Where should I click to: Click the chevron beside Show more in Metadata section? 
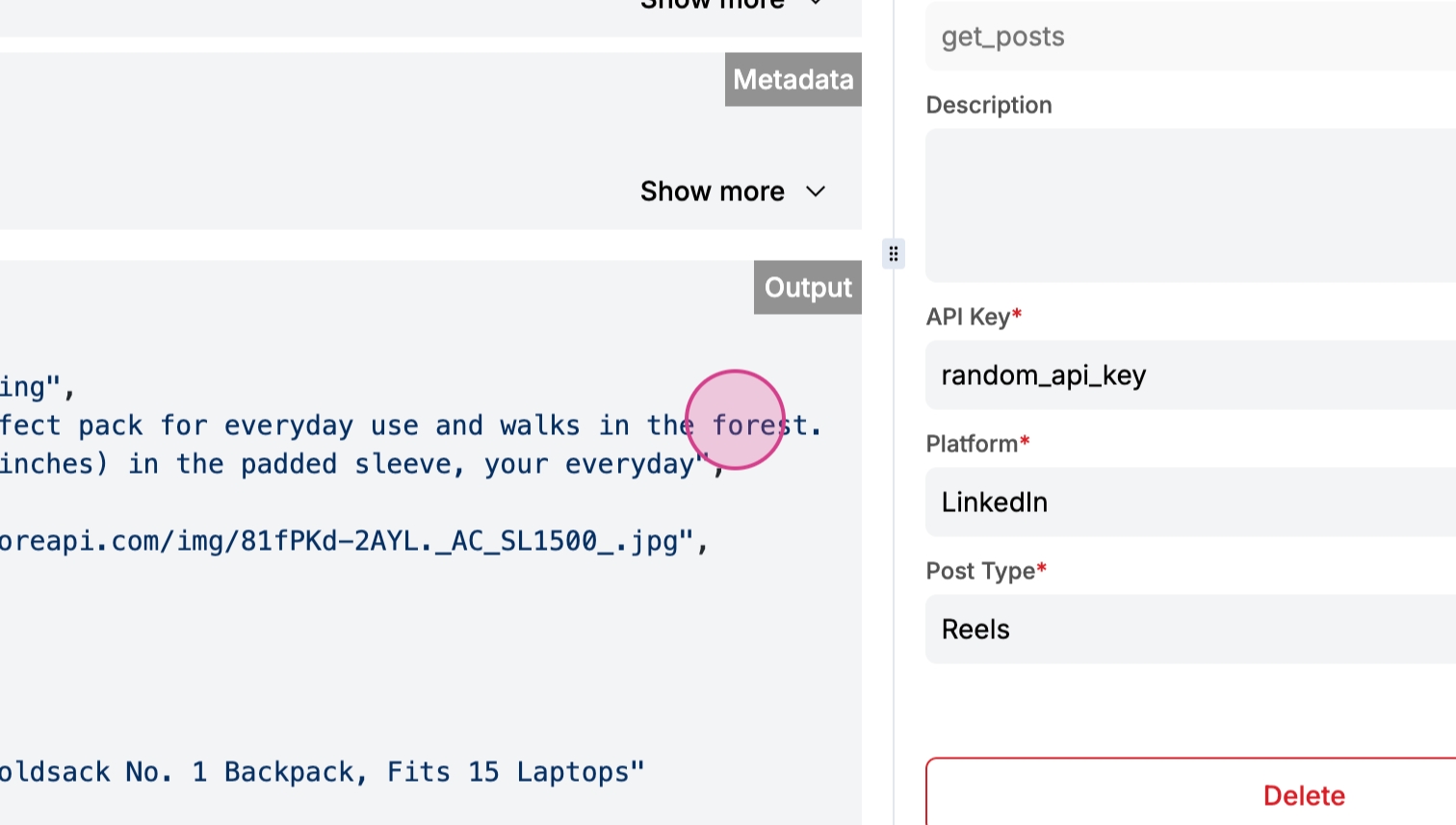[x=816, y=192]
